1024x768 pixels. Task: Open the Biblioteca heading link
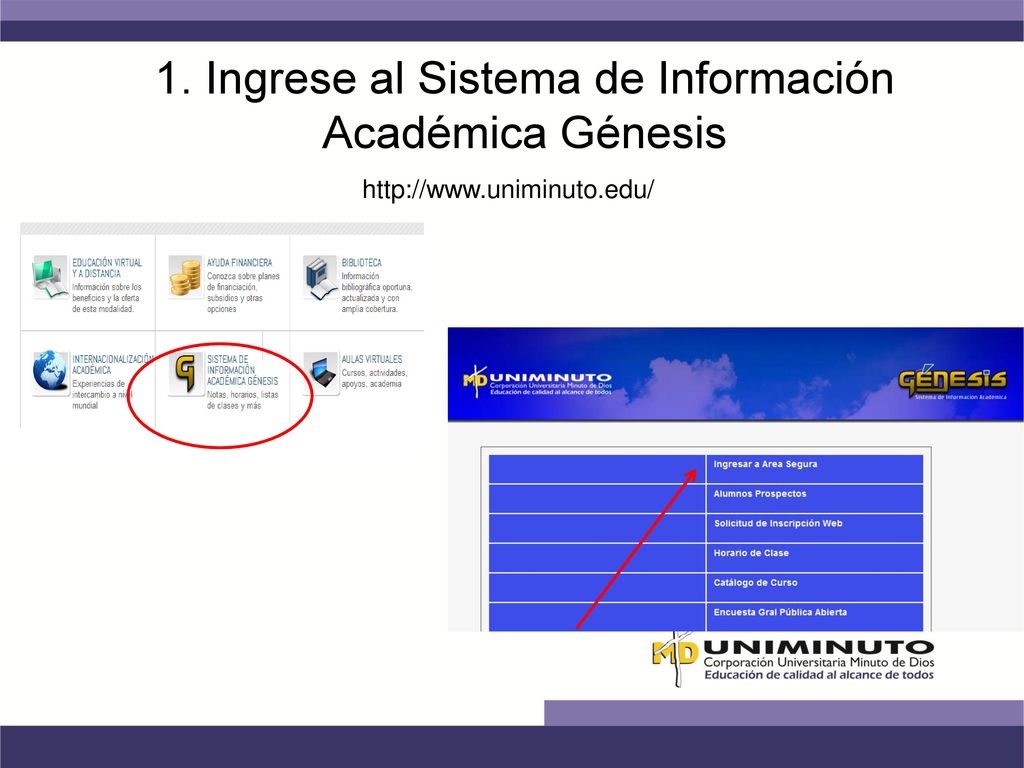point(361,263)
